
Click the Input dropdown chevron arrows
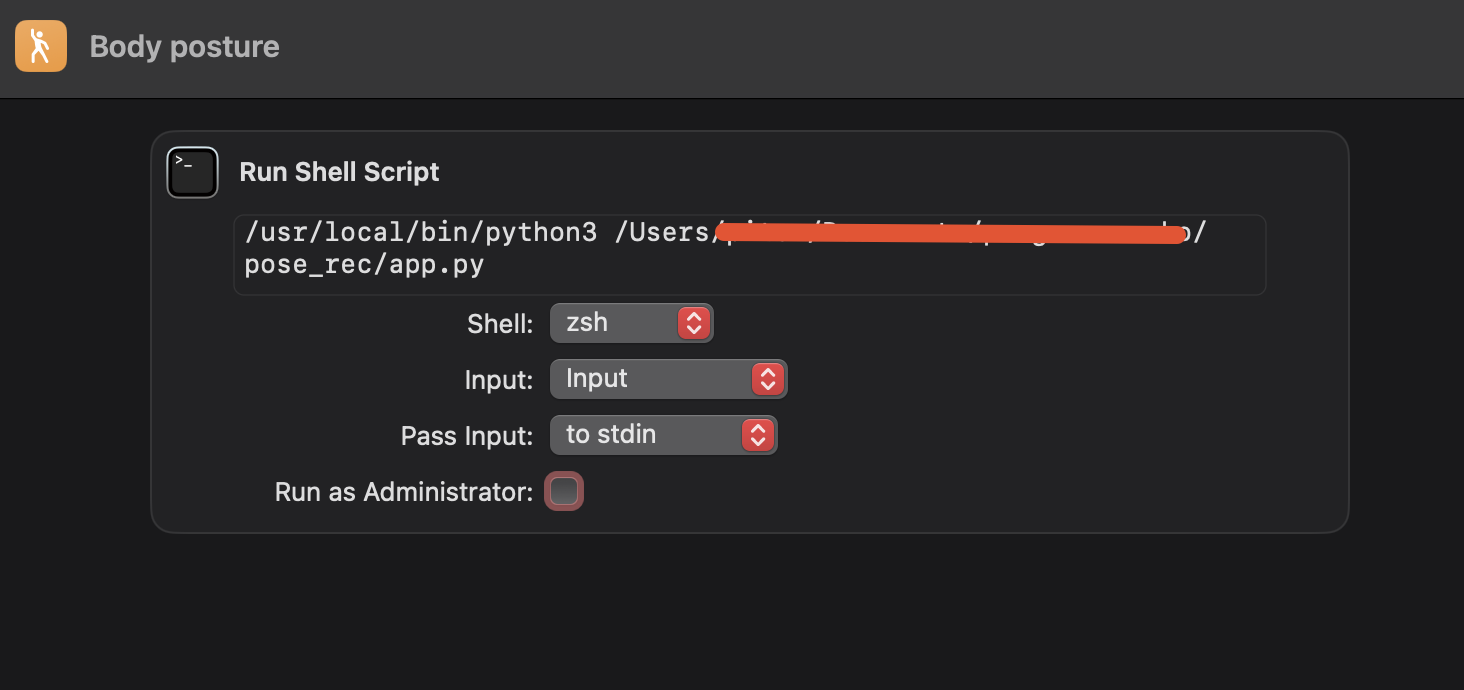(x=767, y=378)
